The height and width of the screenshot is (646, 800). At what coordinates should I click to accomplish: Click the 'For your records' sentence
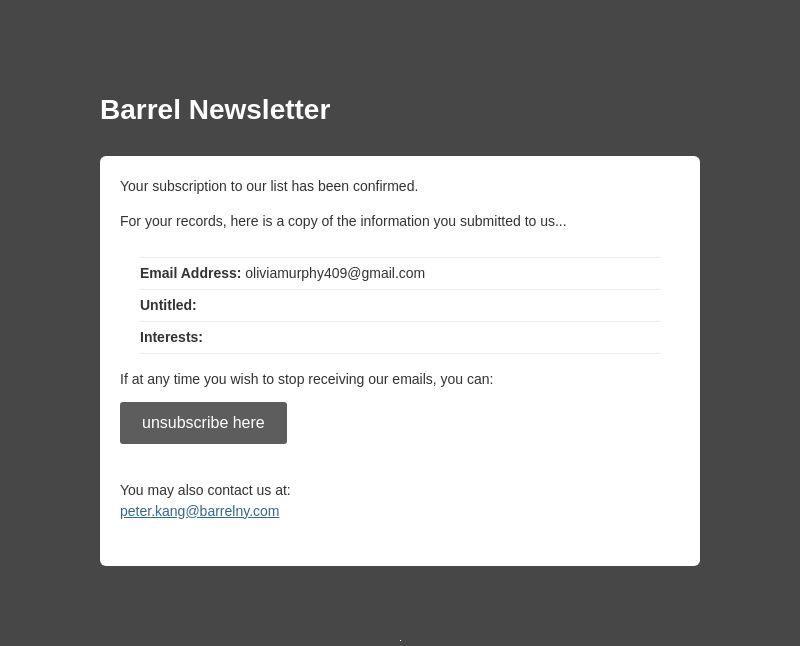[x=343, y=221]
